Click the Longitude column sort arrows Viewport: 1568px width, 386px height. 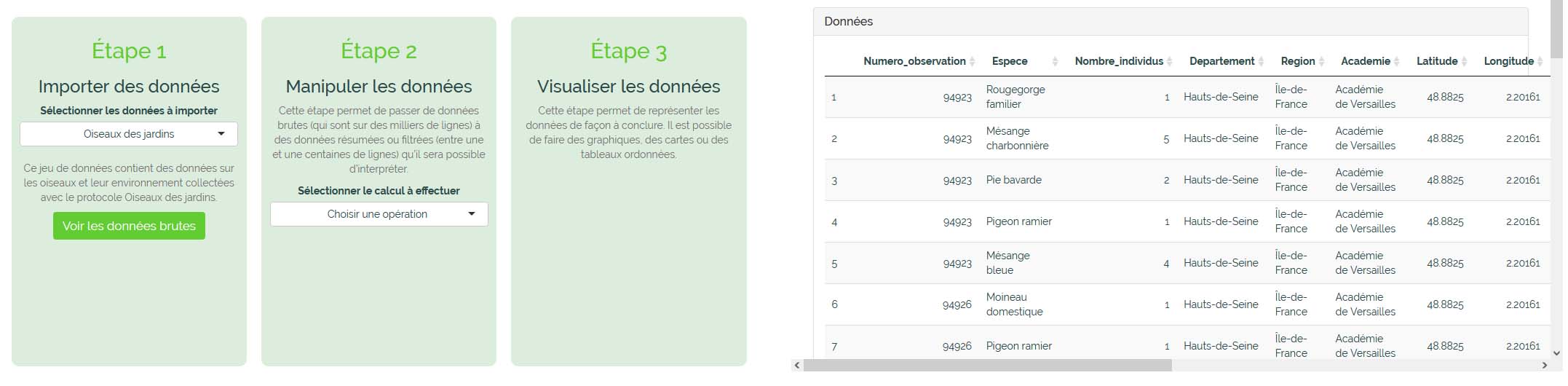point(1540,62)
